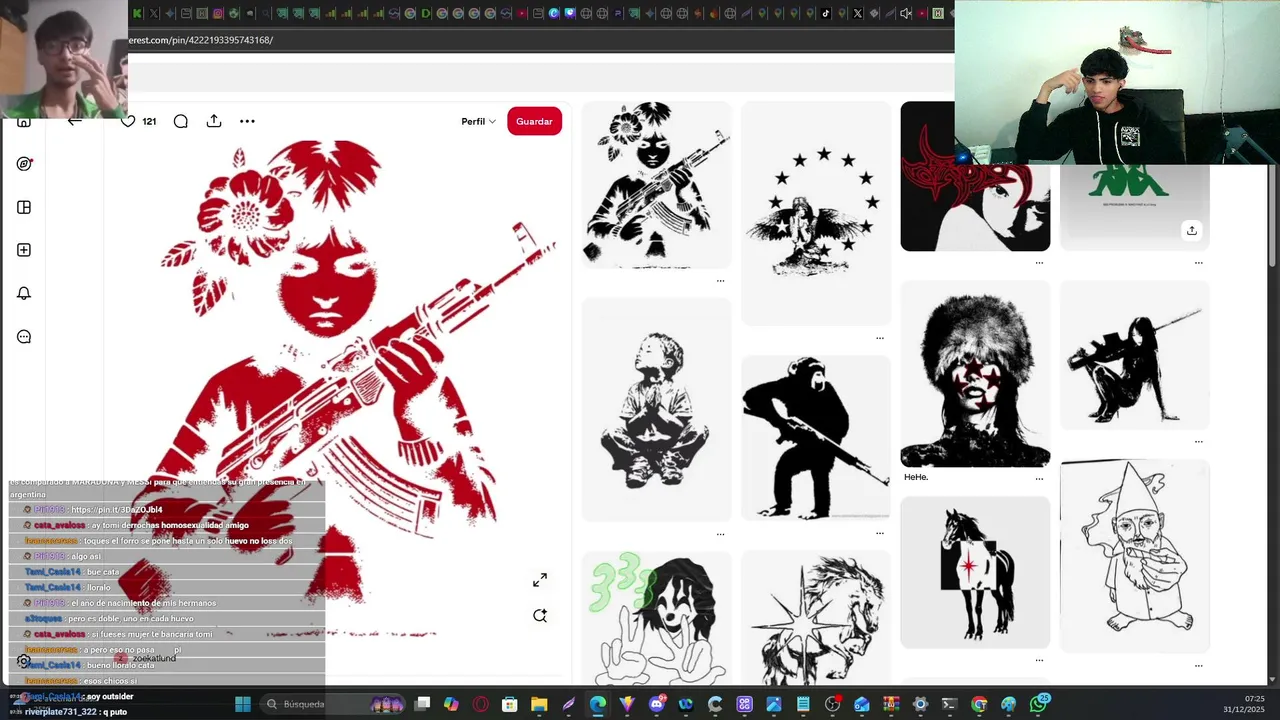Image resolution: width=1280 pixels, height=720 pixels.
Task: Open the praying boy stencil pin
Action: [x=656, y=410]
